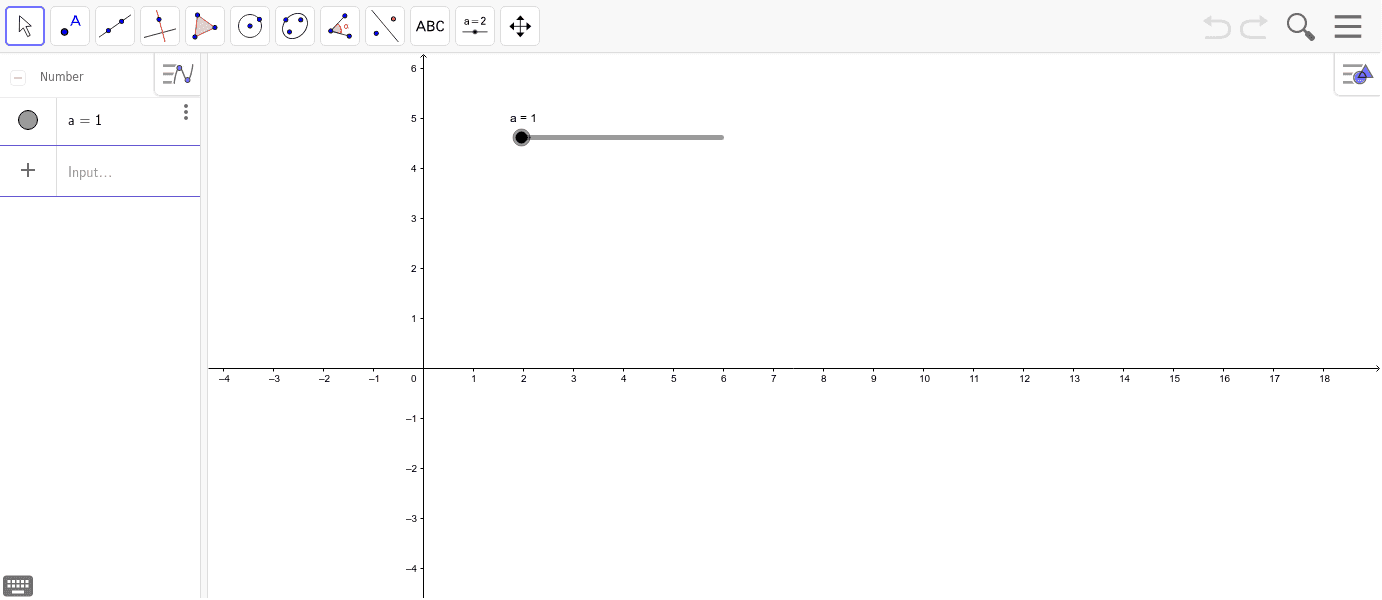Viewport: 1382px width, 600px height.
Task: Select the Line through two points tool
Action: point(115,26)
